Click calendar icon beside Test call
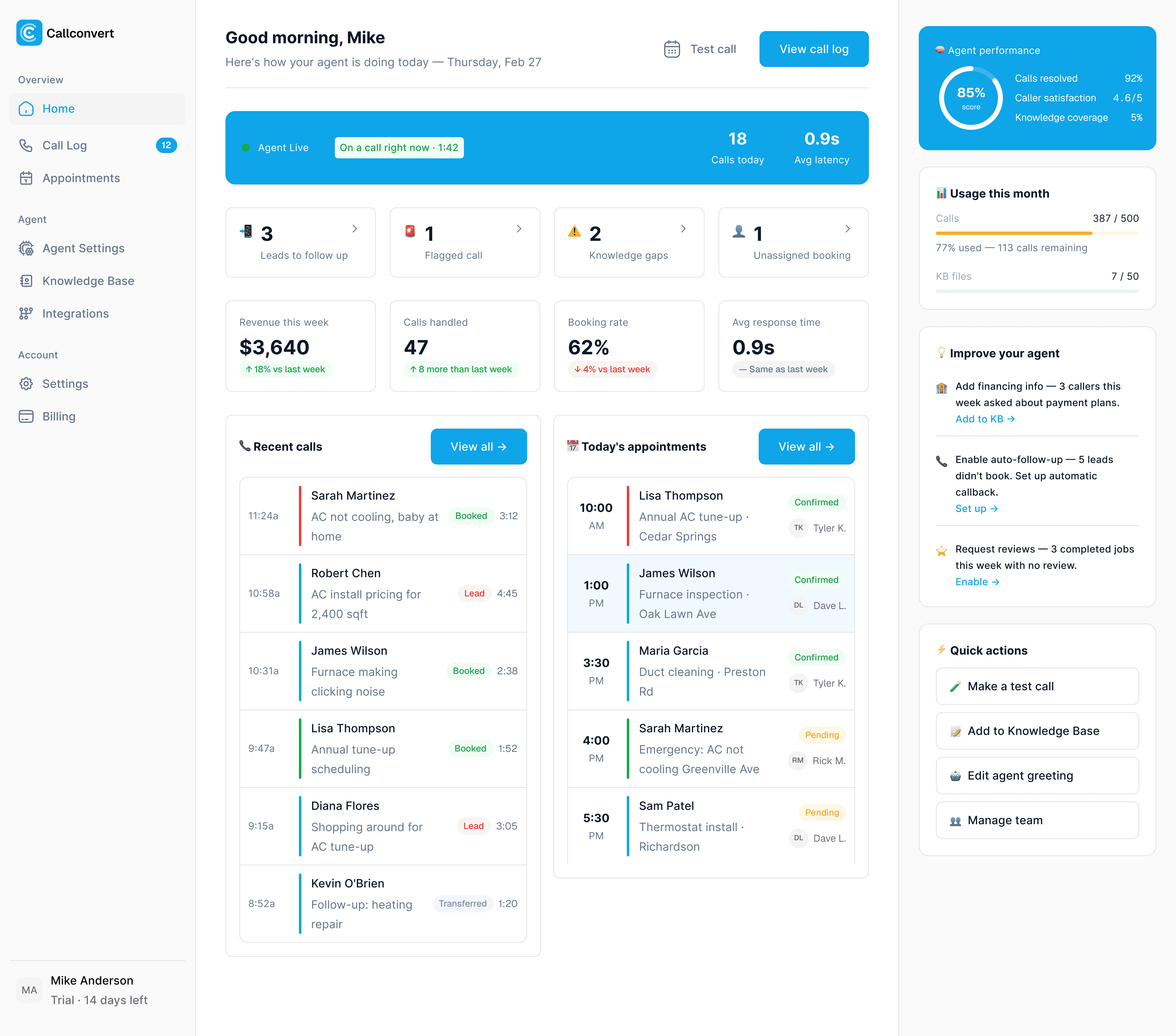1176x1036 pixels. (672, 49)
